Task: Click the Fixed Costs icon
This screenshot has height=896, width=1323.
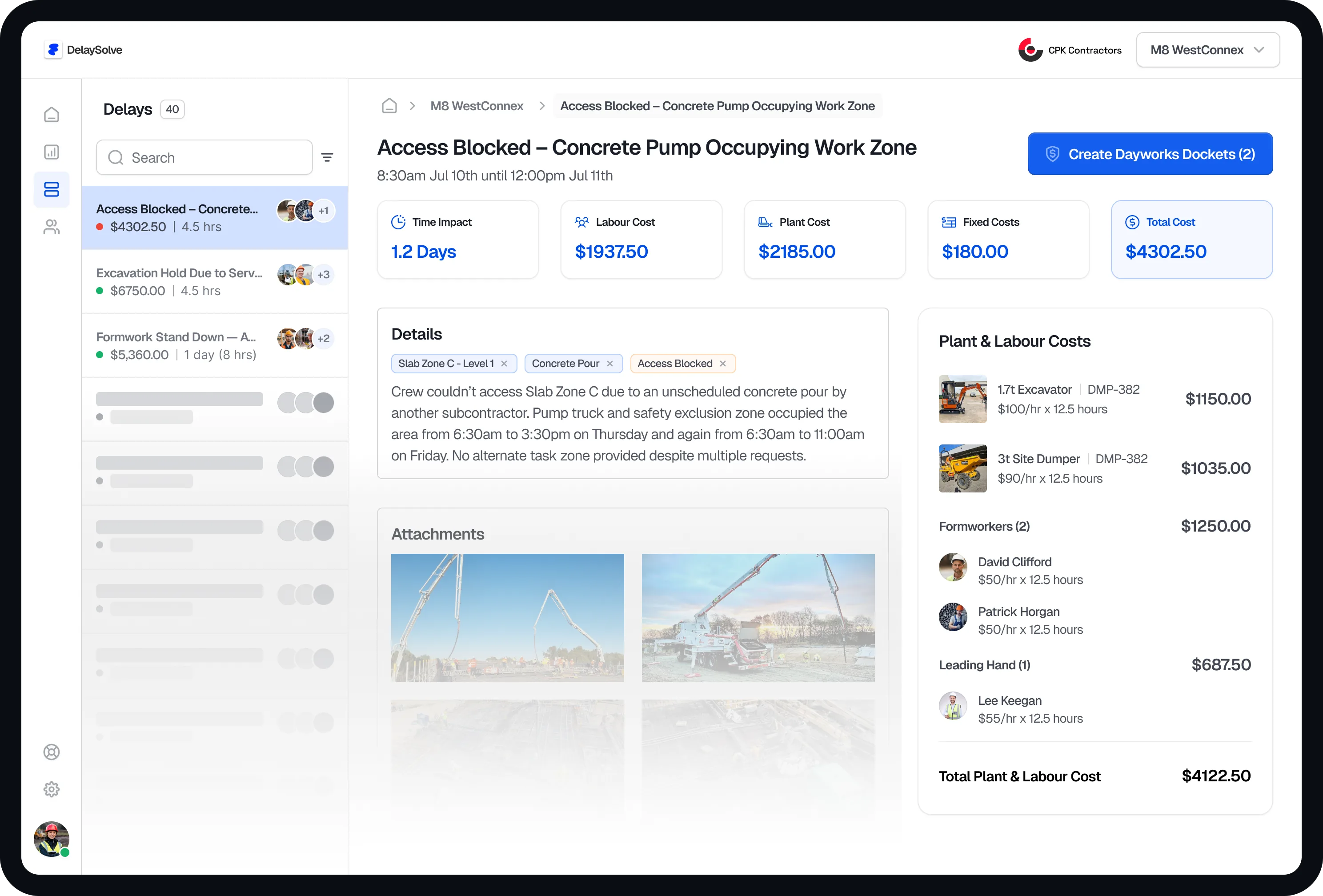Action: (949, 222)
